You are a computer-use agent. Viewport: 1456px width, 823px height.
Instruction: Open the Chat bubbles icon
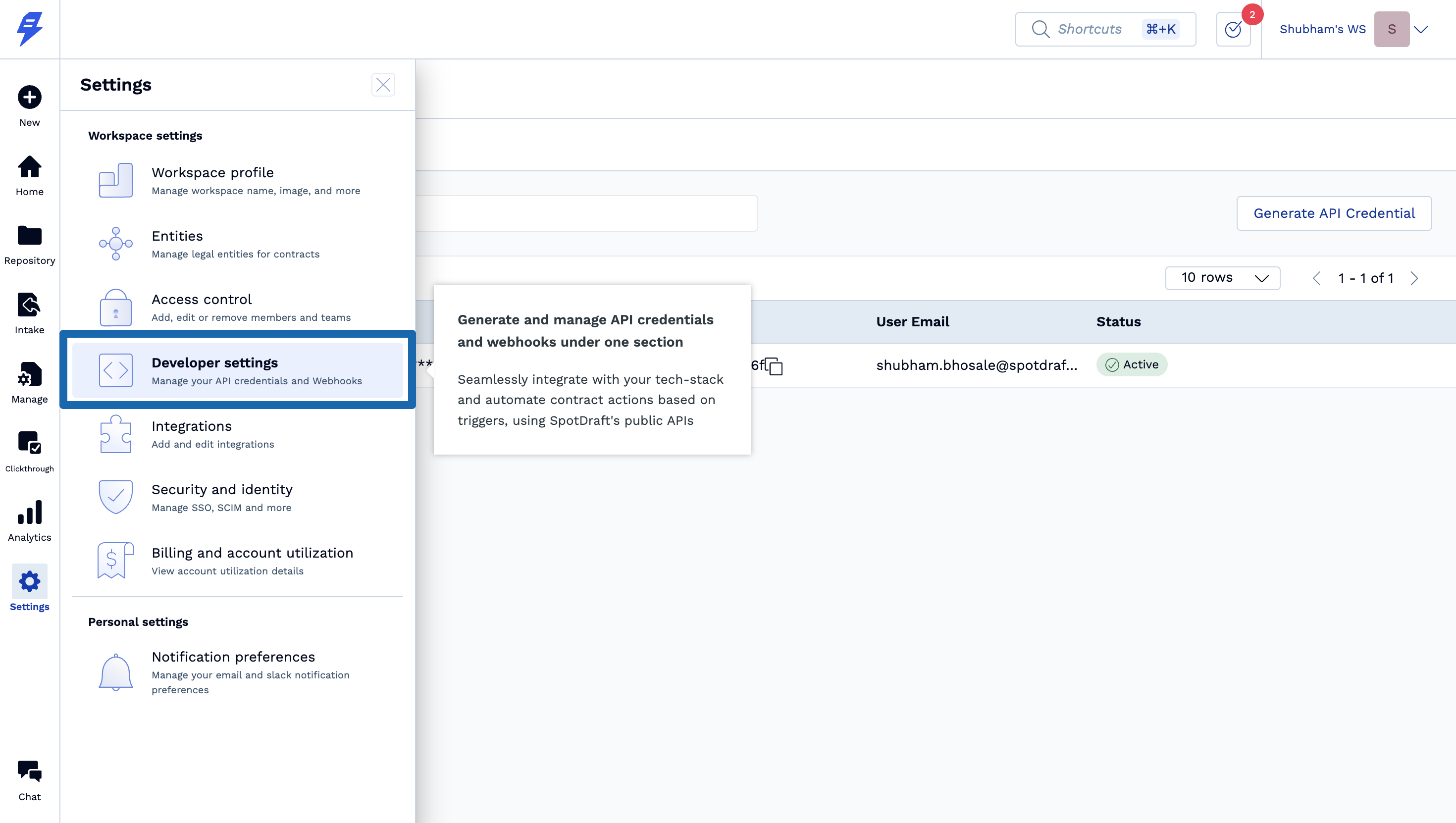[x=29, y=772]
